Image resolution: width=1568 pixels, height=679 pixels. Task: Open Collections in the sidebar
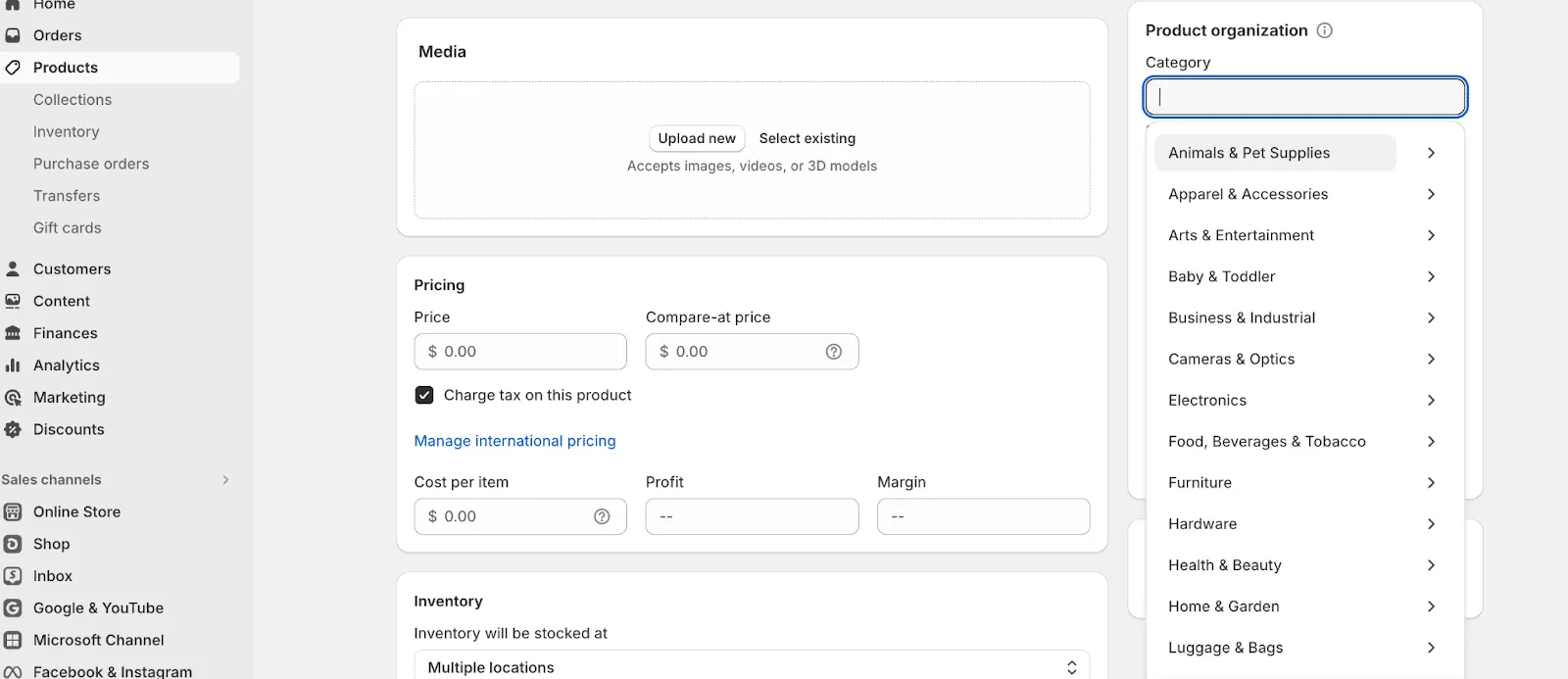coord(73,100)
